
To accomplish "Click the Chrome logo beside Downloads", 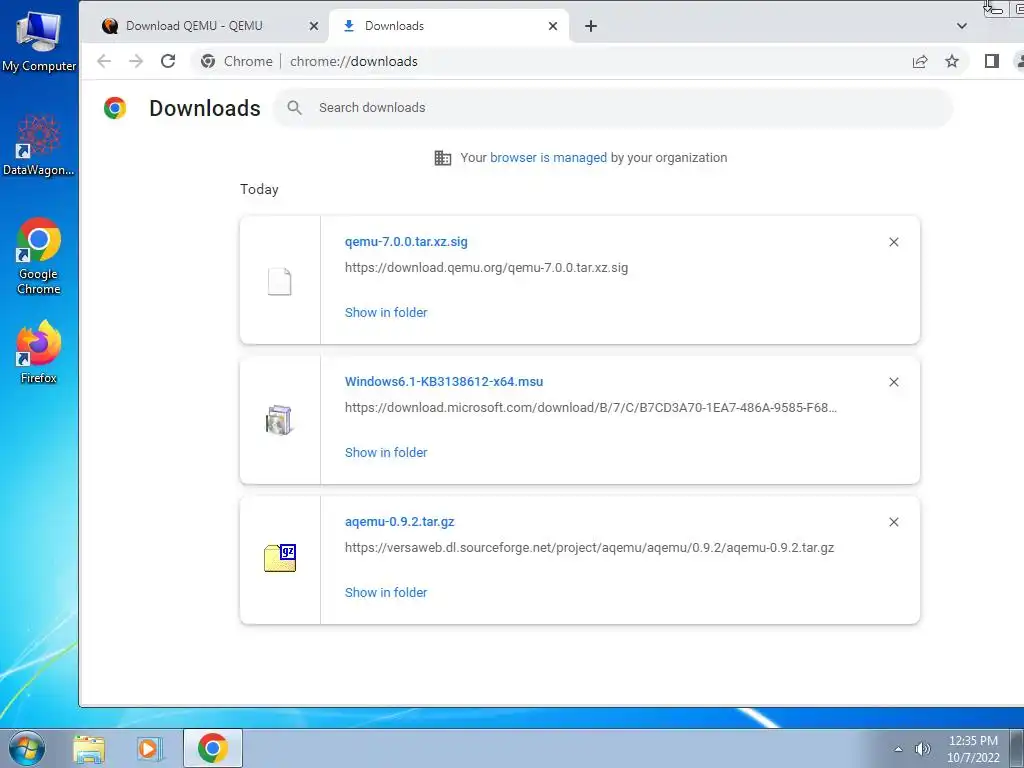I will tap(115, 108).
